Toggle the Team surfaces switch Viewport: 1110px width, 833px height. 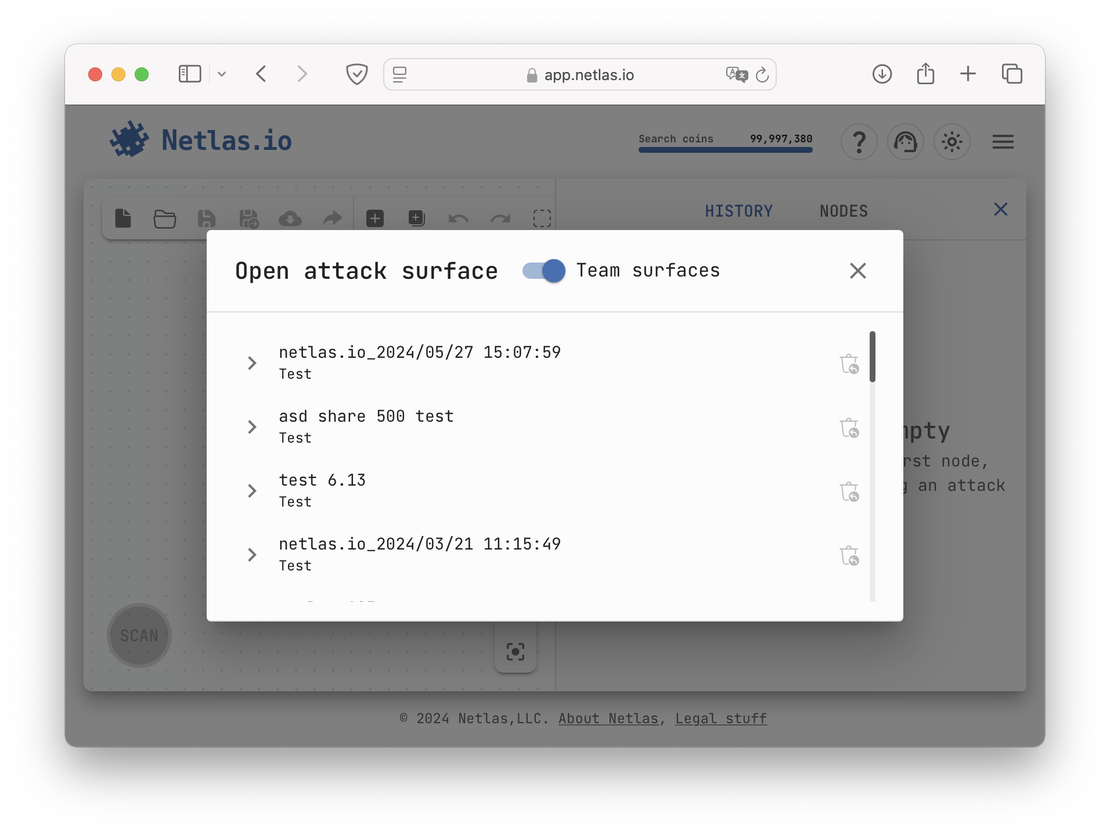tap(545, 271)
